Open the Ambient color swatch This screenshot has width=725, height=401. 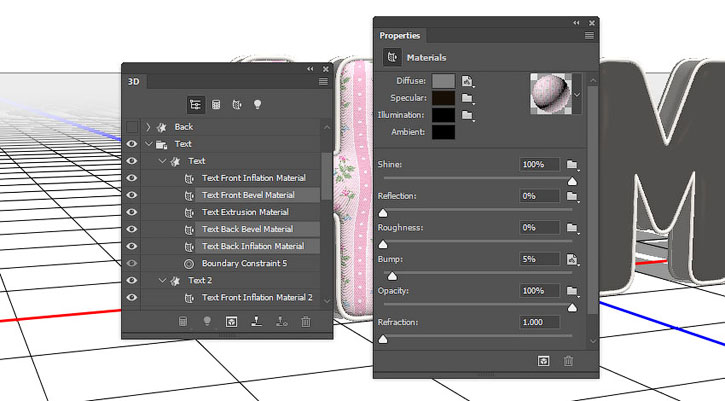coord(443,132)
